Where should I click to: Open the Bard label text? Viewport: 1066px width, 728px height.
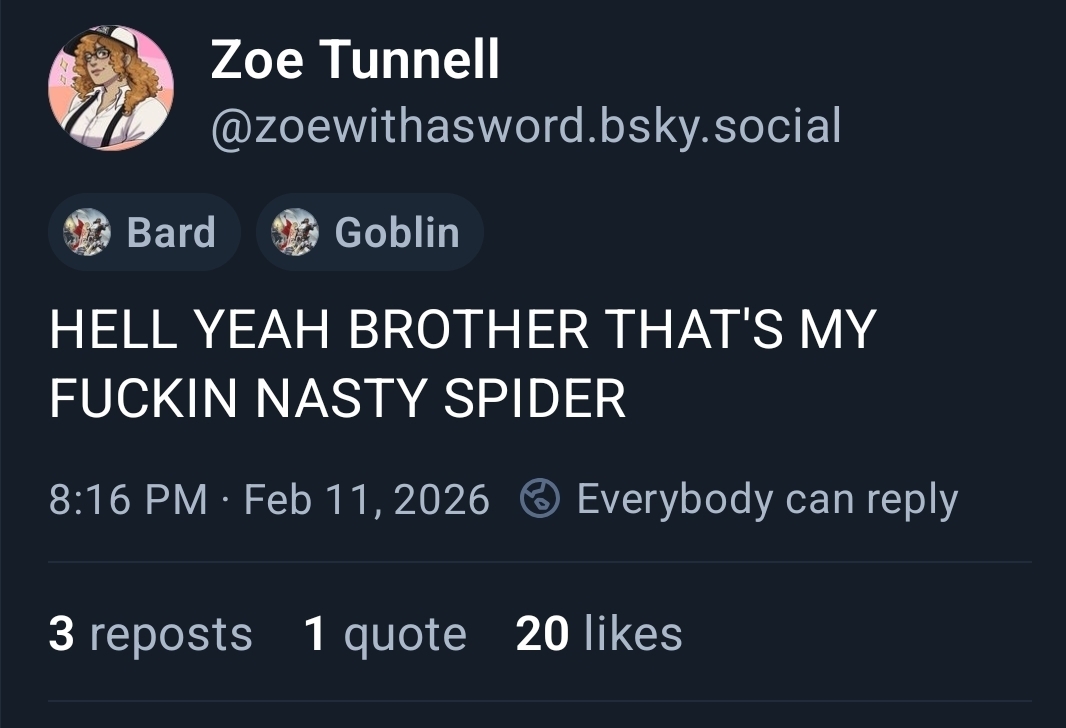click(x=171, y=233)
